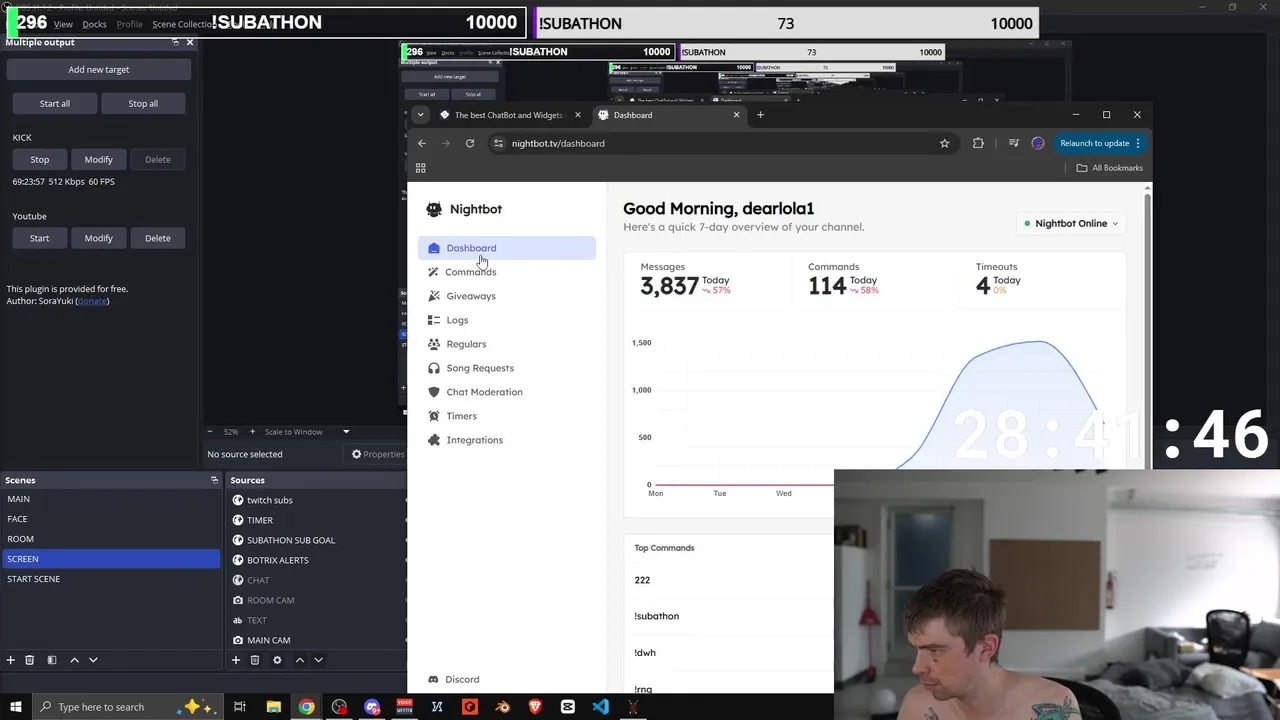Viewport: 1280px width, 720px height.
Task: Open File Explorer from taskbar
Action: pos(273,707)
